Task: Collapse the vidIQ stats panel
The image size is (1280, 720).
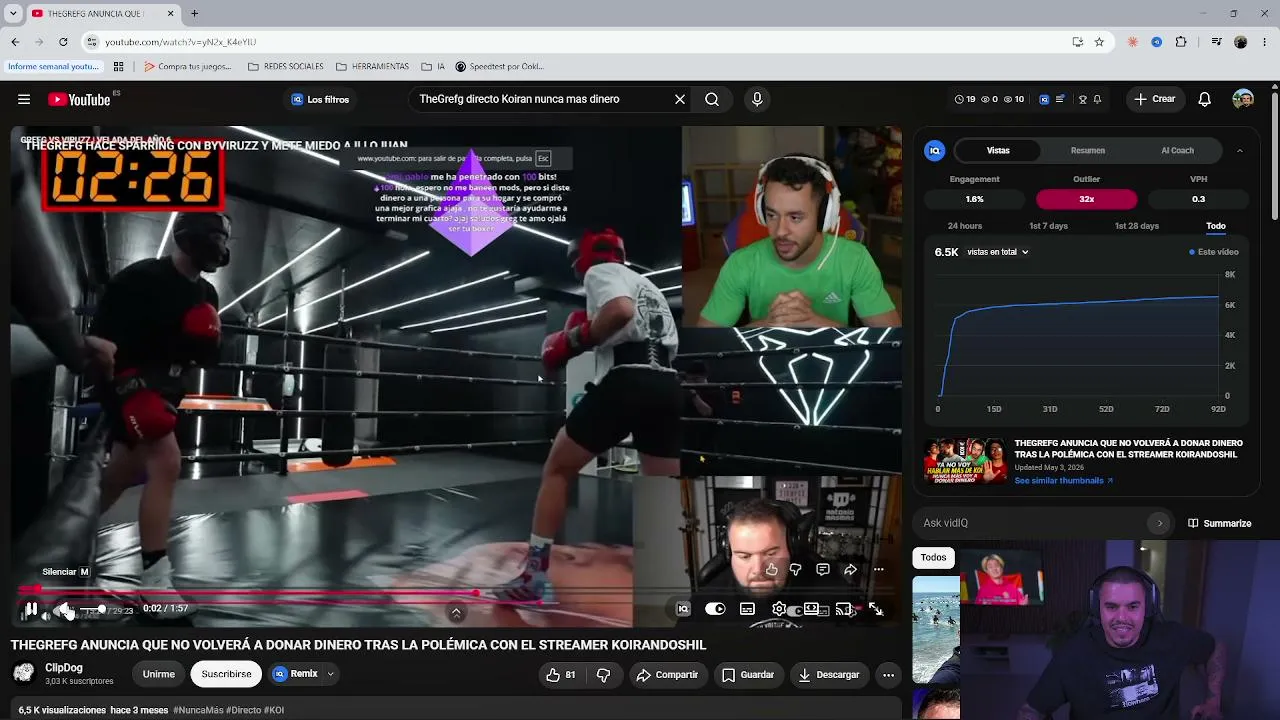Action: tap(1240, 150)
